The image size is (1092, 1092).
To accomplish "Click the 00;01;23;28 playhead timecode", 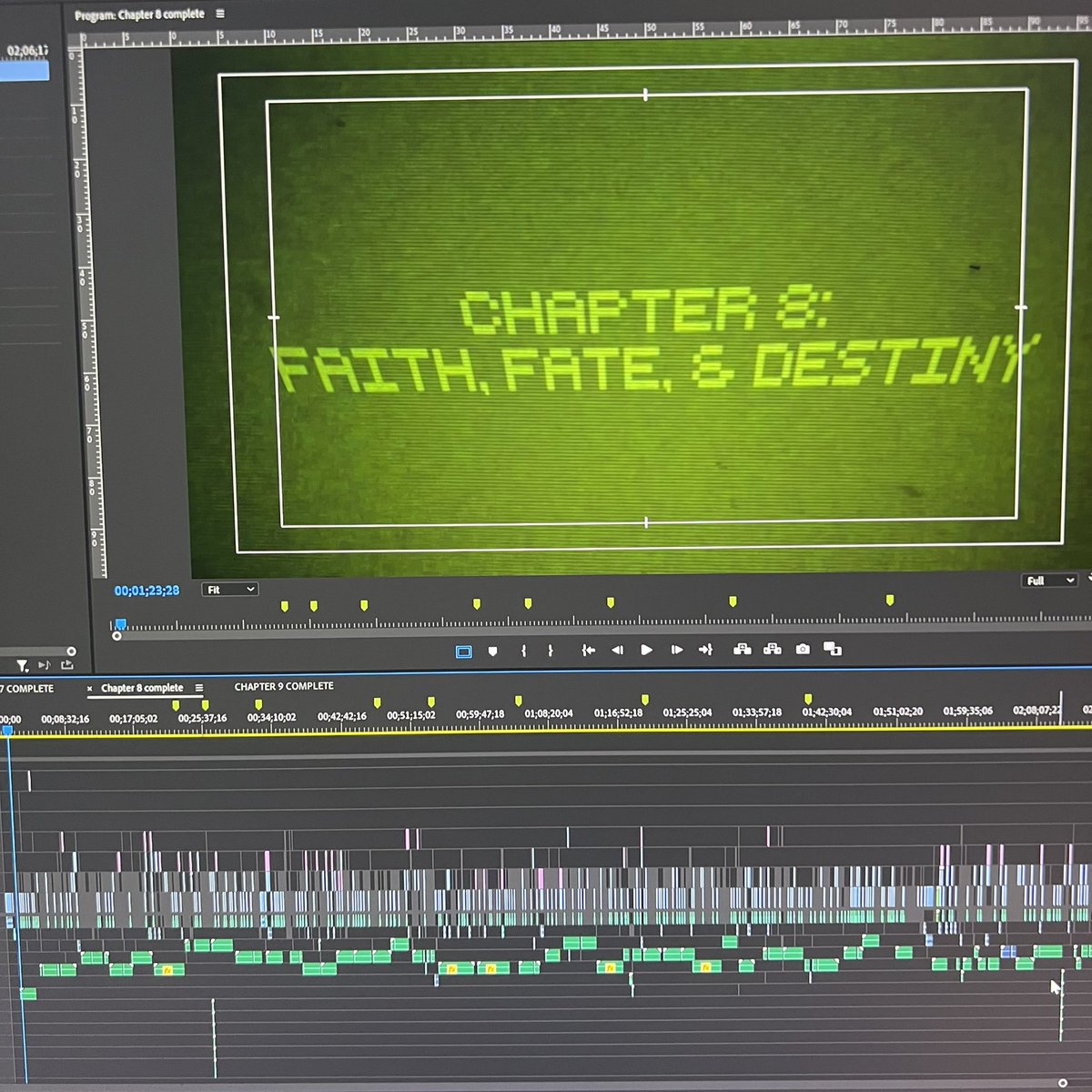I will click(147, 591).
